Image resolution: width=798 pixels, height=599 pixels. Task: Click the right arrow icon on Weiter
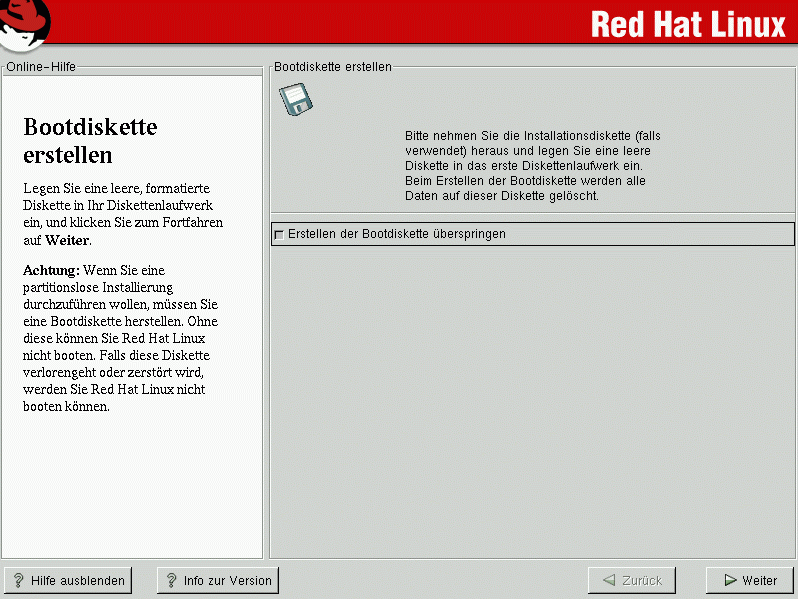click(730, 580)
